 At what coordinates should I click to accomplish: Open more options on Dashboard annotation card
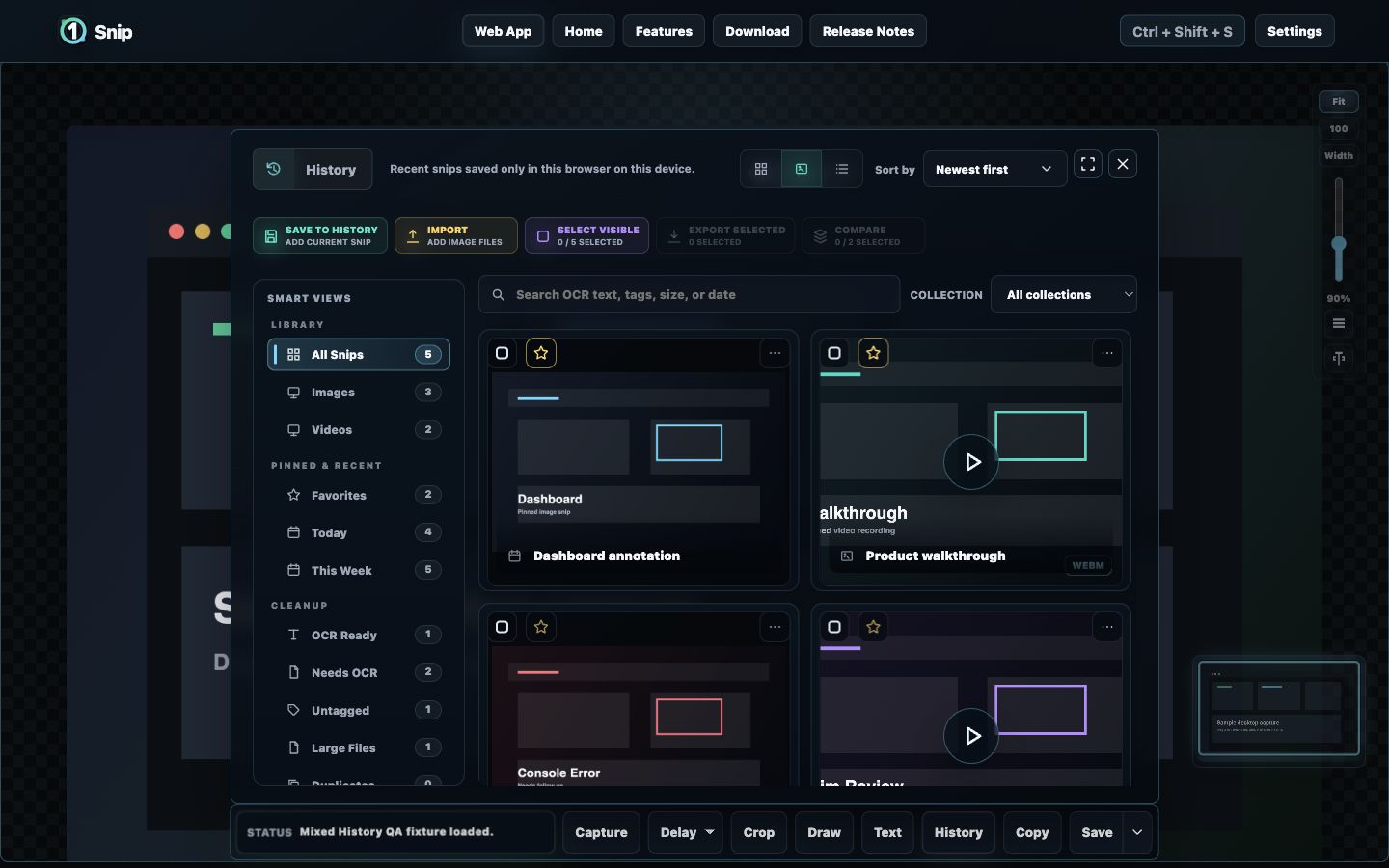pos(775,353)
